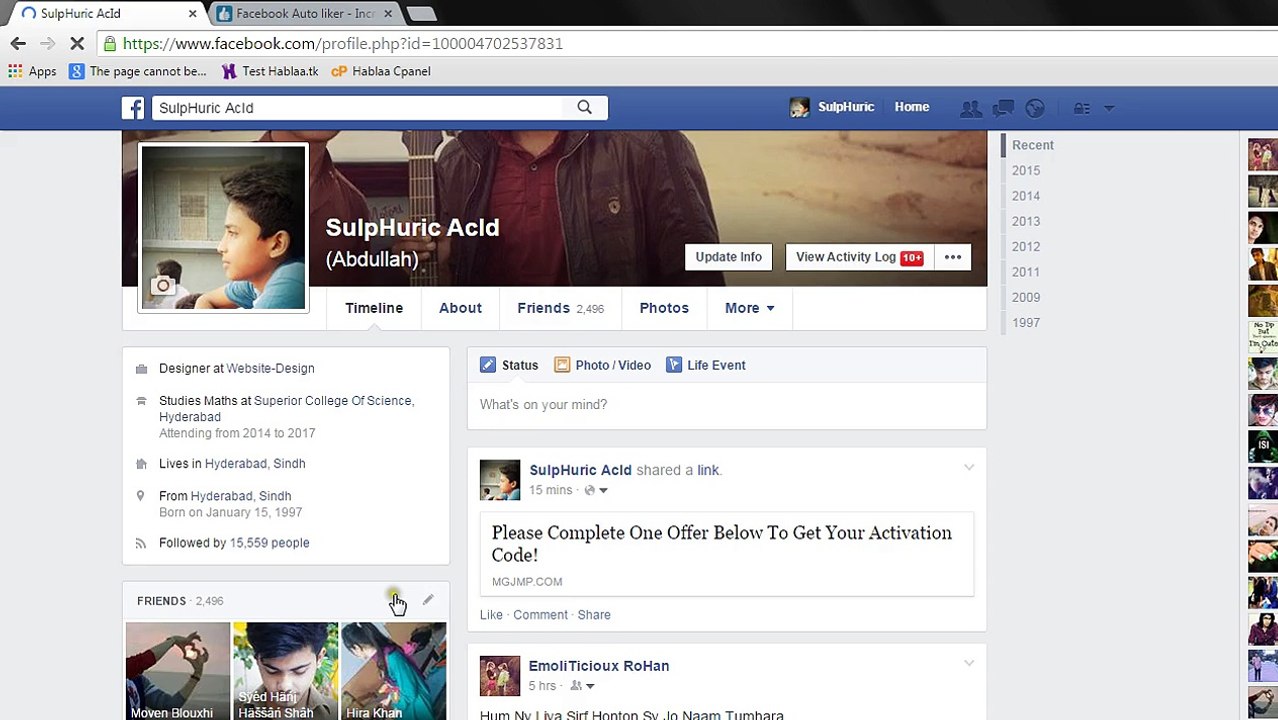The height and width of the screenshot is (720, 1278).
Task: Click the Facebook logo icon
Action: 133,108
